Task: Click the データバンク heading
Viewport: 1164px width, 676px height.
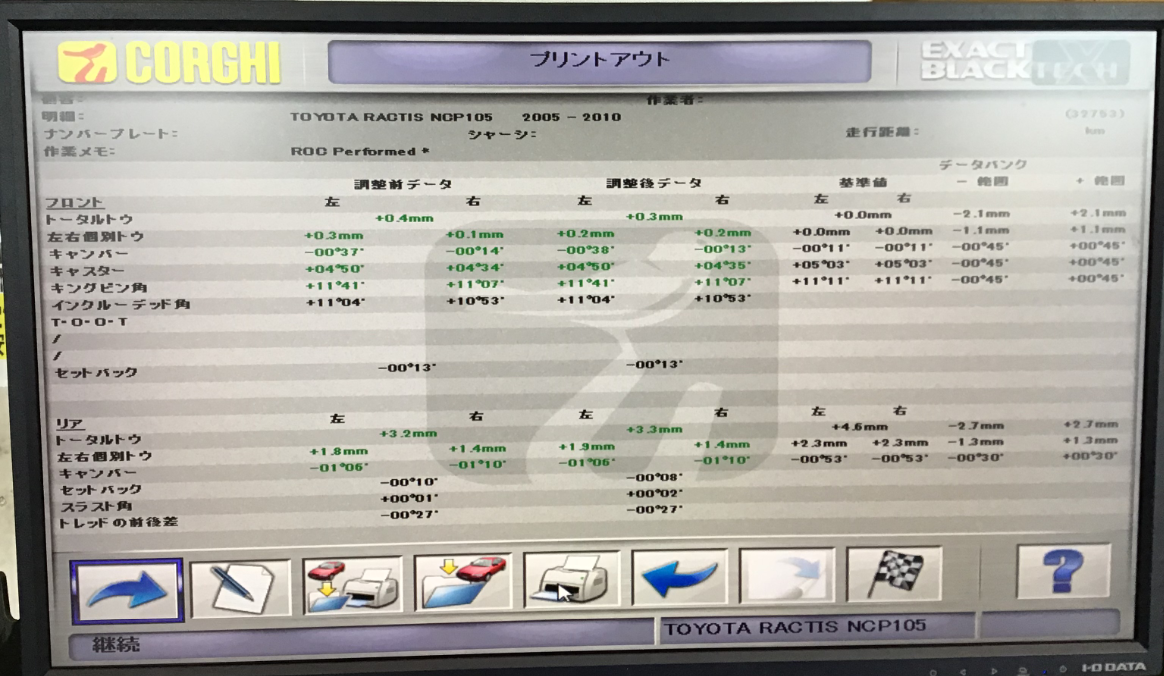Action: coord(983,165)
